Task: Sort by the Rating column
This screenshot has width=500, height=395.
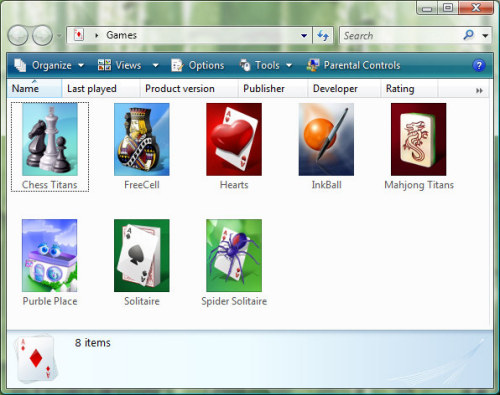Action: coord(409,88)
